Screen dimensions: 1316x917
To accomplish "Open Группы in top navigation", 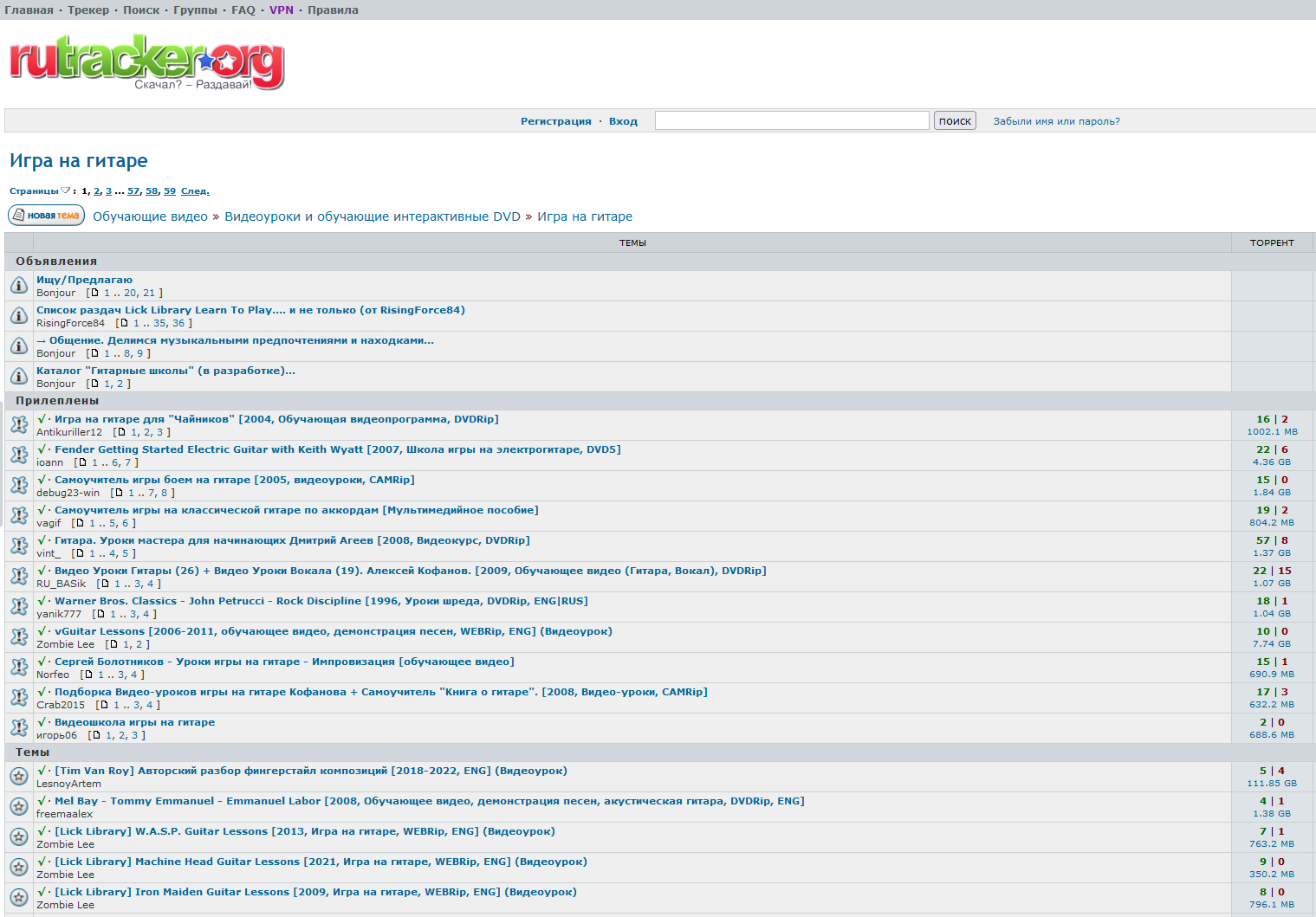I will click(196, 10).
